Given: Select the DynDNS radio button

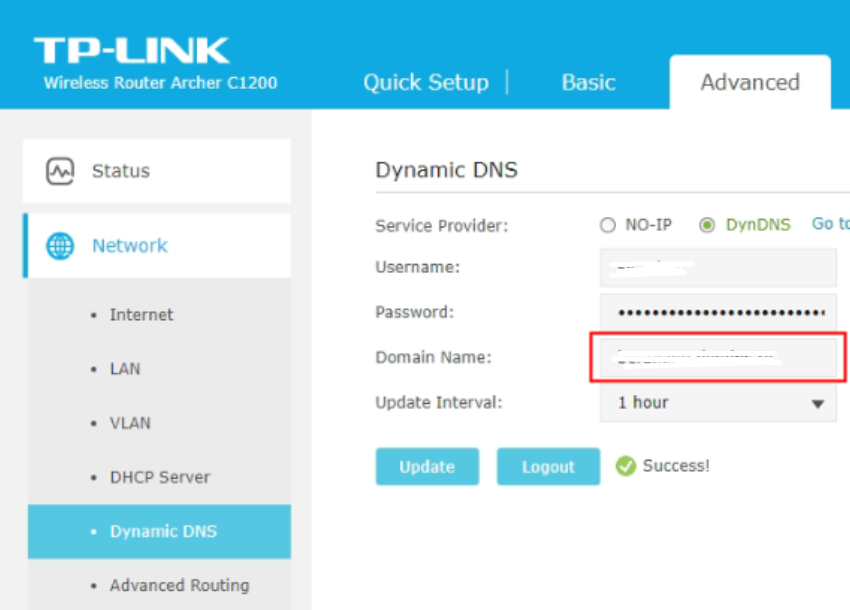Looking at the screenshot, I should tap(707, 225).
